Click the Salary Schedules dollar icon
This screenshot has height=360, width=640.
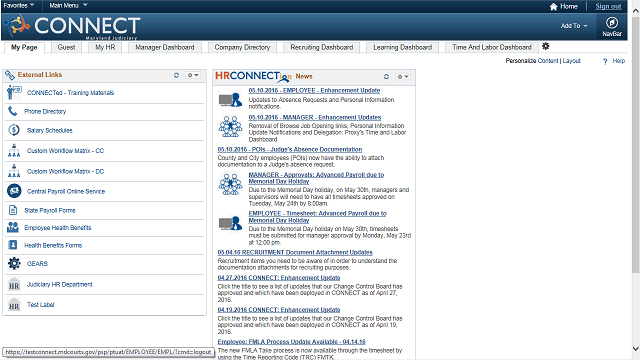(14, 130)
